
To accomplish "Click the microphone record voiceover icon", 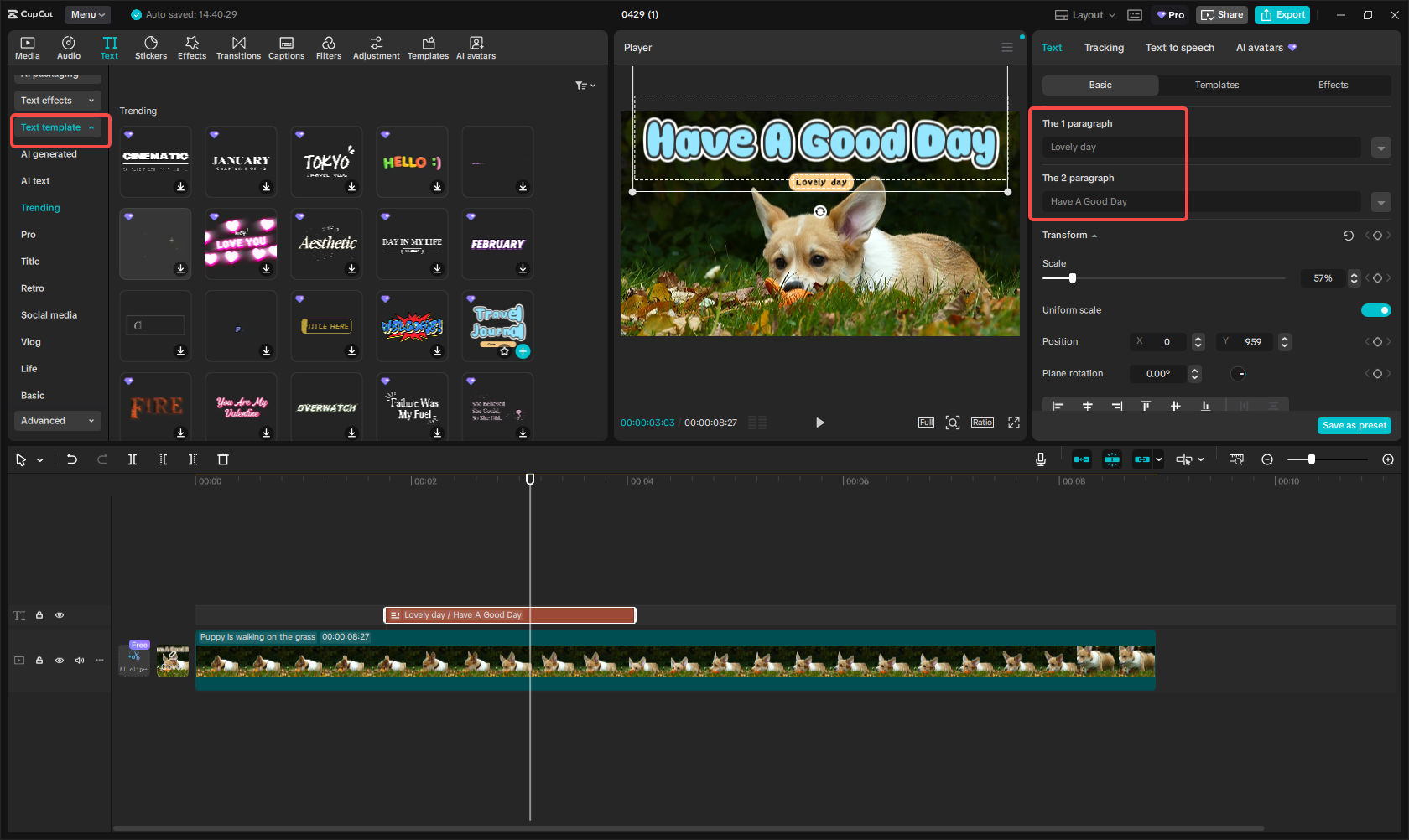I will (x=1040, y=459).
